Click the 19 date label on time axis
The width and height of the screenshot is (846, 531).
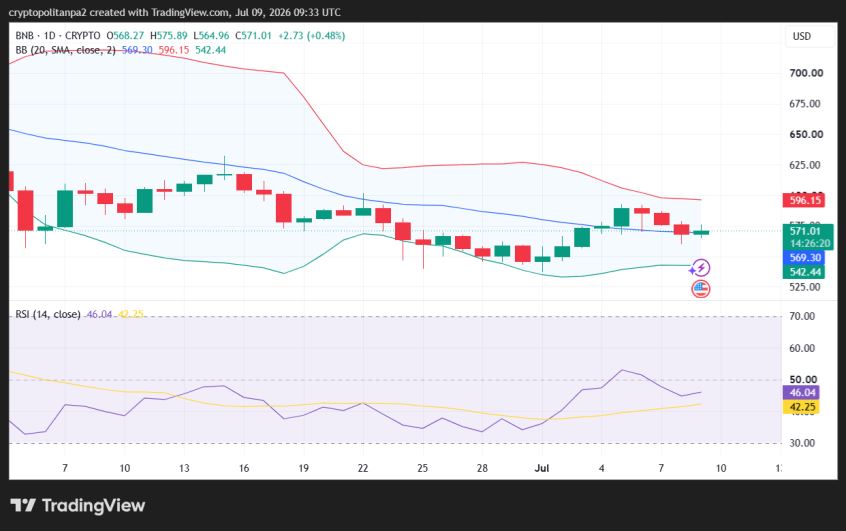303,468
